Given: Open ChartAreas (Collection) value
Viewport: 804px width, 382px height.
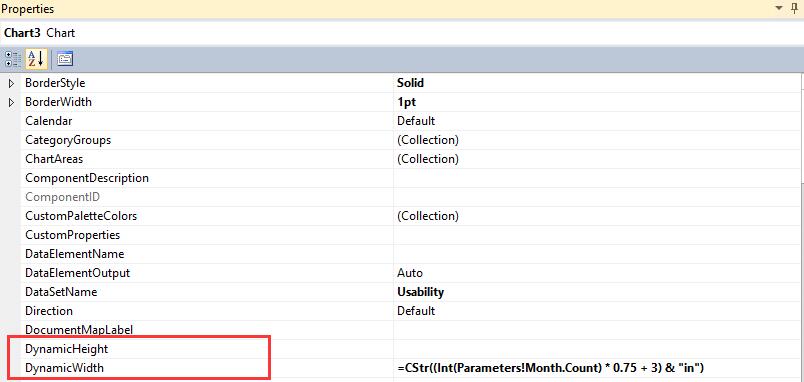Looking at the screenshot, I should pyautogui.click(x=428, y=159).
